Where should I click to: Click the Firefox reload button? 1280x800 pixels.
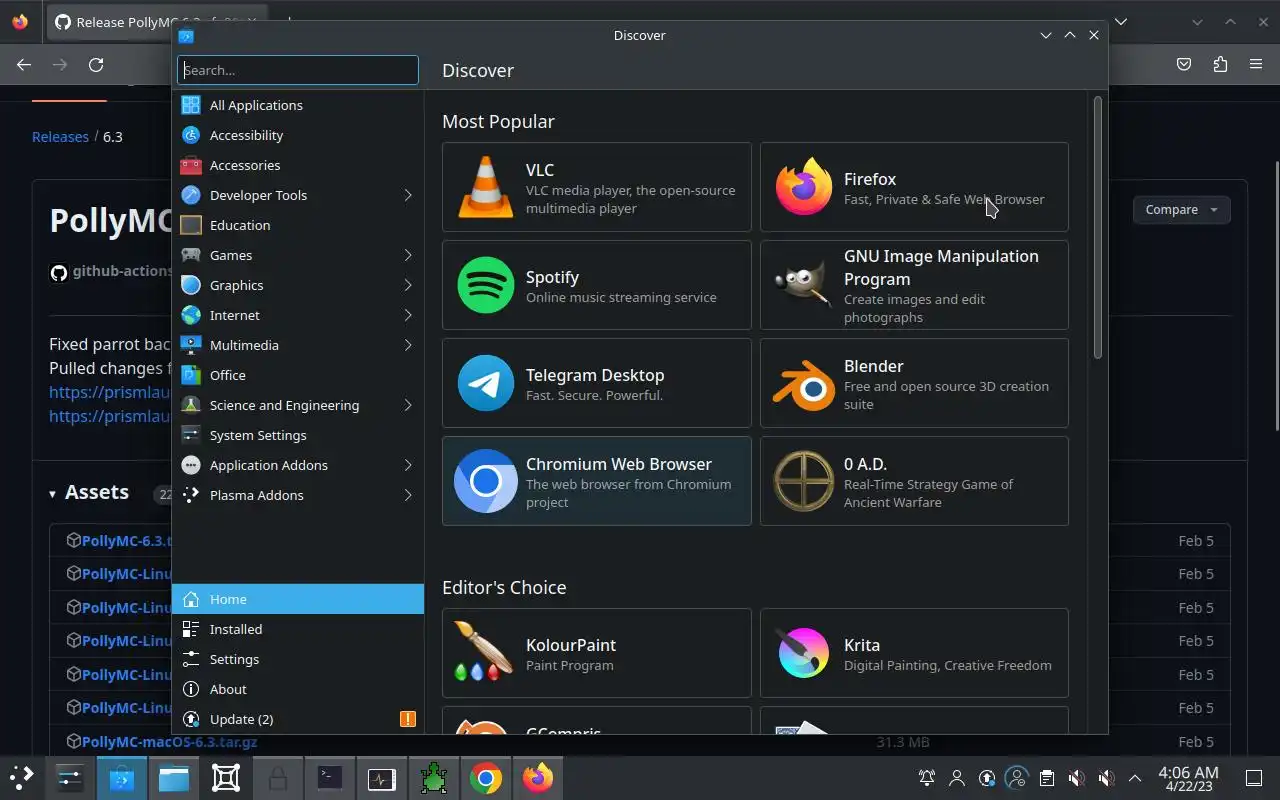click(96, 64)
